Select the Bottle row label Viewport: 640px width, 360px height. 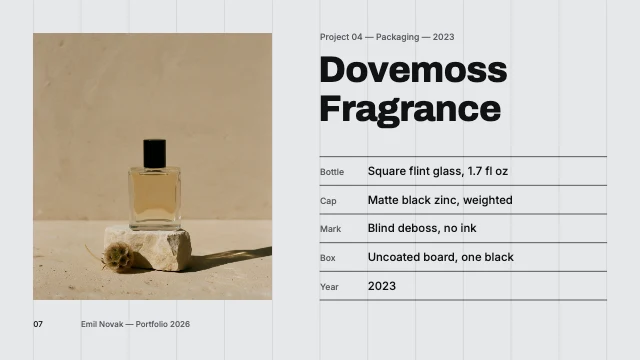point(332,172)
